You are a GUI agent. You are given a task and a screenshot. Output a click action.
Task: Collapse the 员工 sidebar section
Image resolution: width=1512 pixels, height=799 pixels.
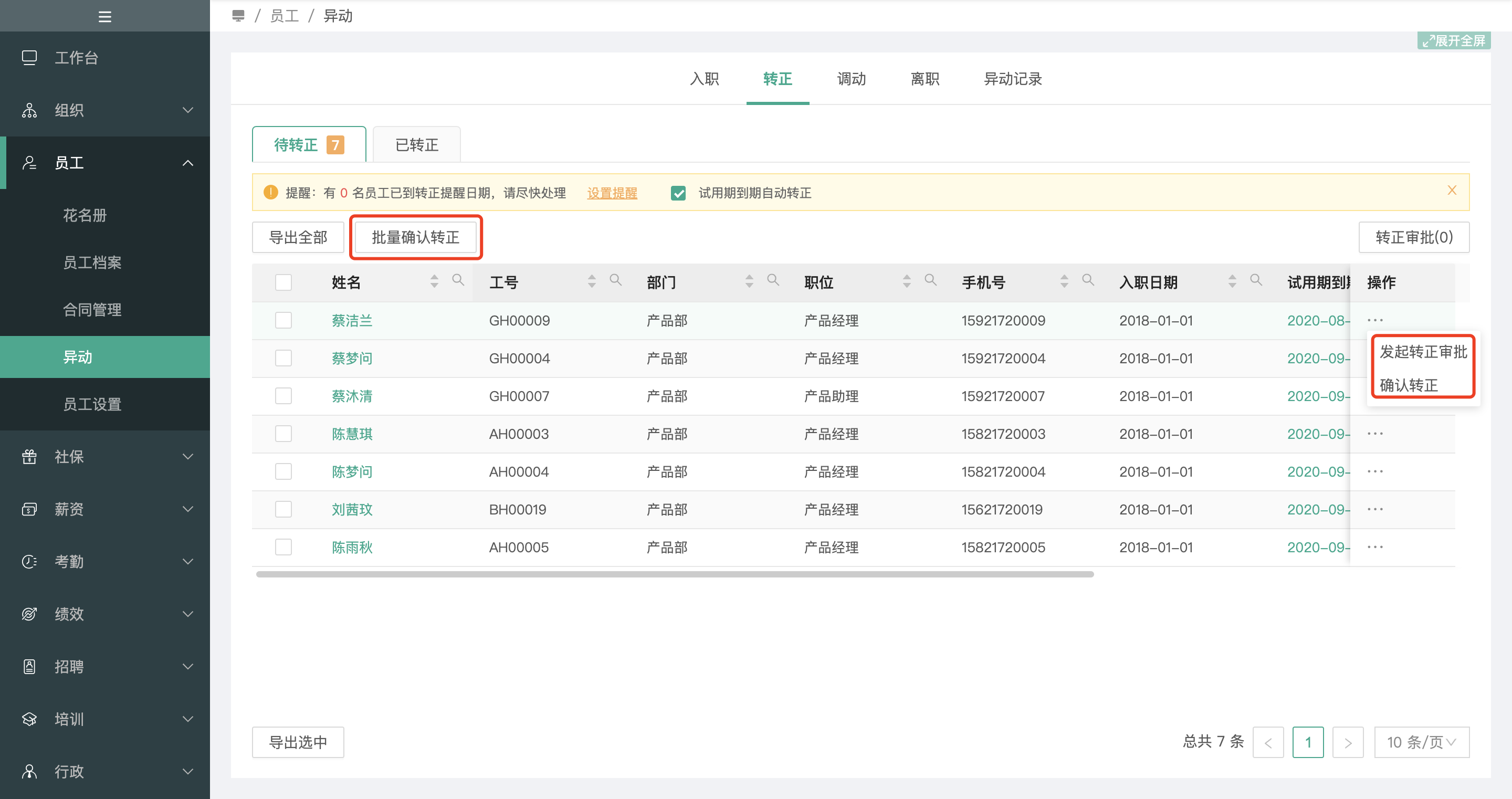click(188, 163)
